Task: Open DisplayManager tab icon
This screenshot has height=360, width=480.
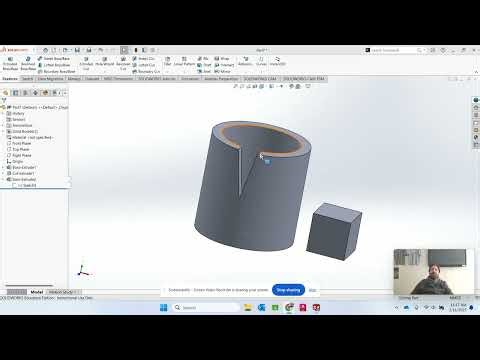Action: coord(45,93)
